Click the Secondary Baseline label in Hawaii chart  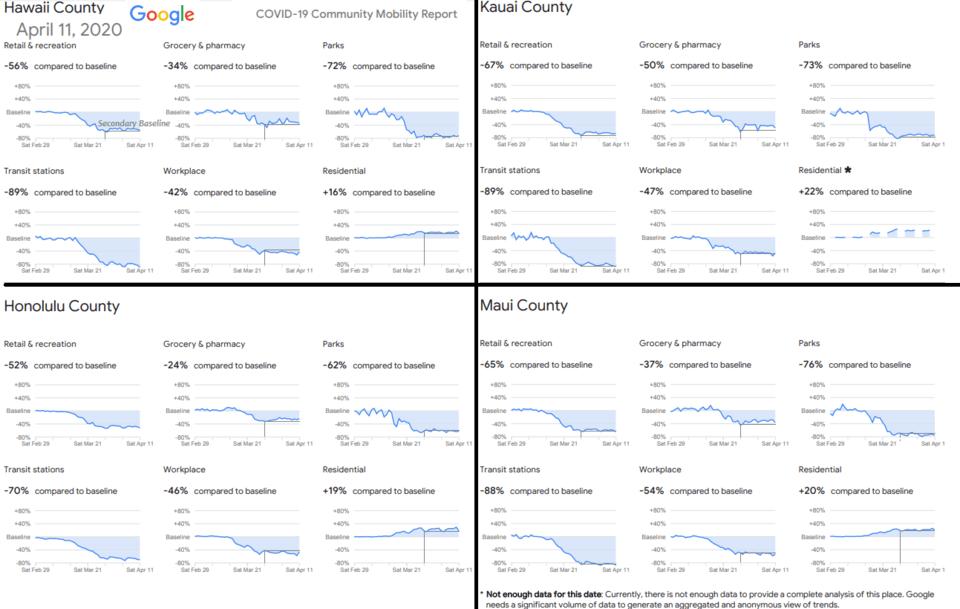click(134, 123)
